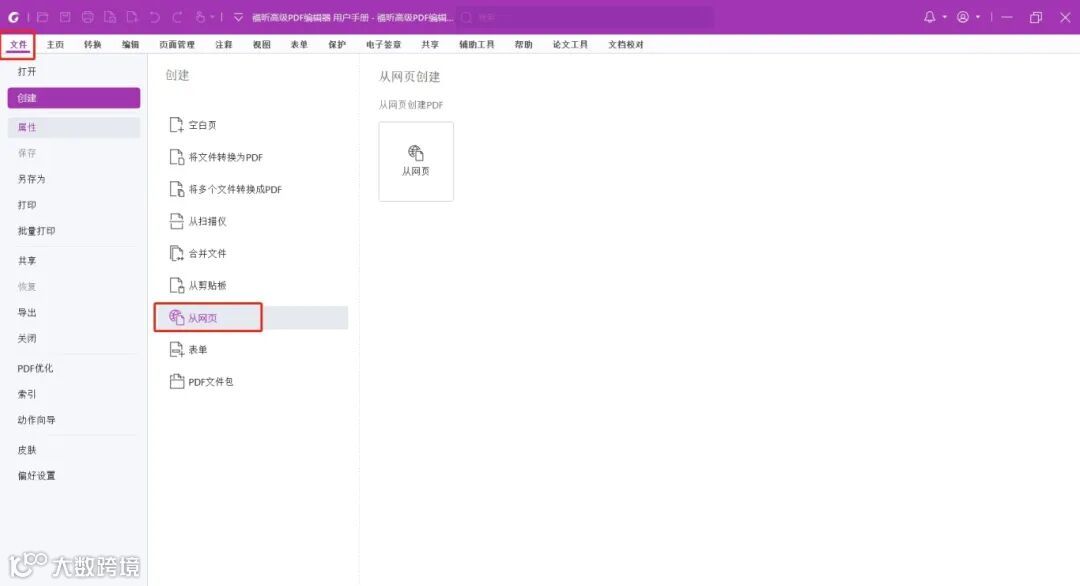Switch to the 保护 tab
1080x586 pixels.
(337, 45)
